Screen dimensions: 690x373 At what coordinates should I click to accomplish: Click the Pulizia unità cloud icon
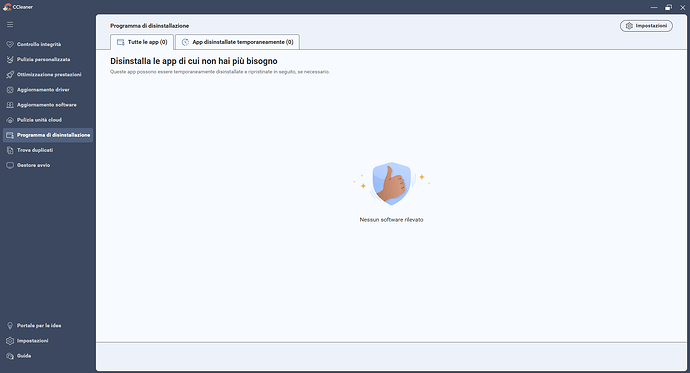[x=10, y=120]
